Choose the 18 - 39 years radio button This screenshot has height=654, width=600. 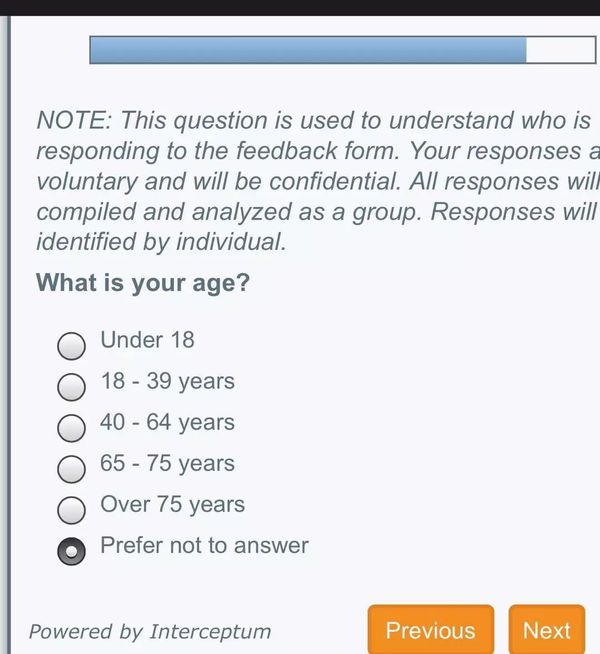point(71,386)
